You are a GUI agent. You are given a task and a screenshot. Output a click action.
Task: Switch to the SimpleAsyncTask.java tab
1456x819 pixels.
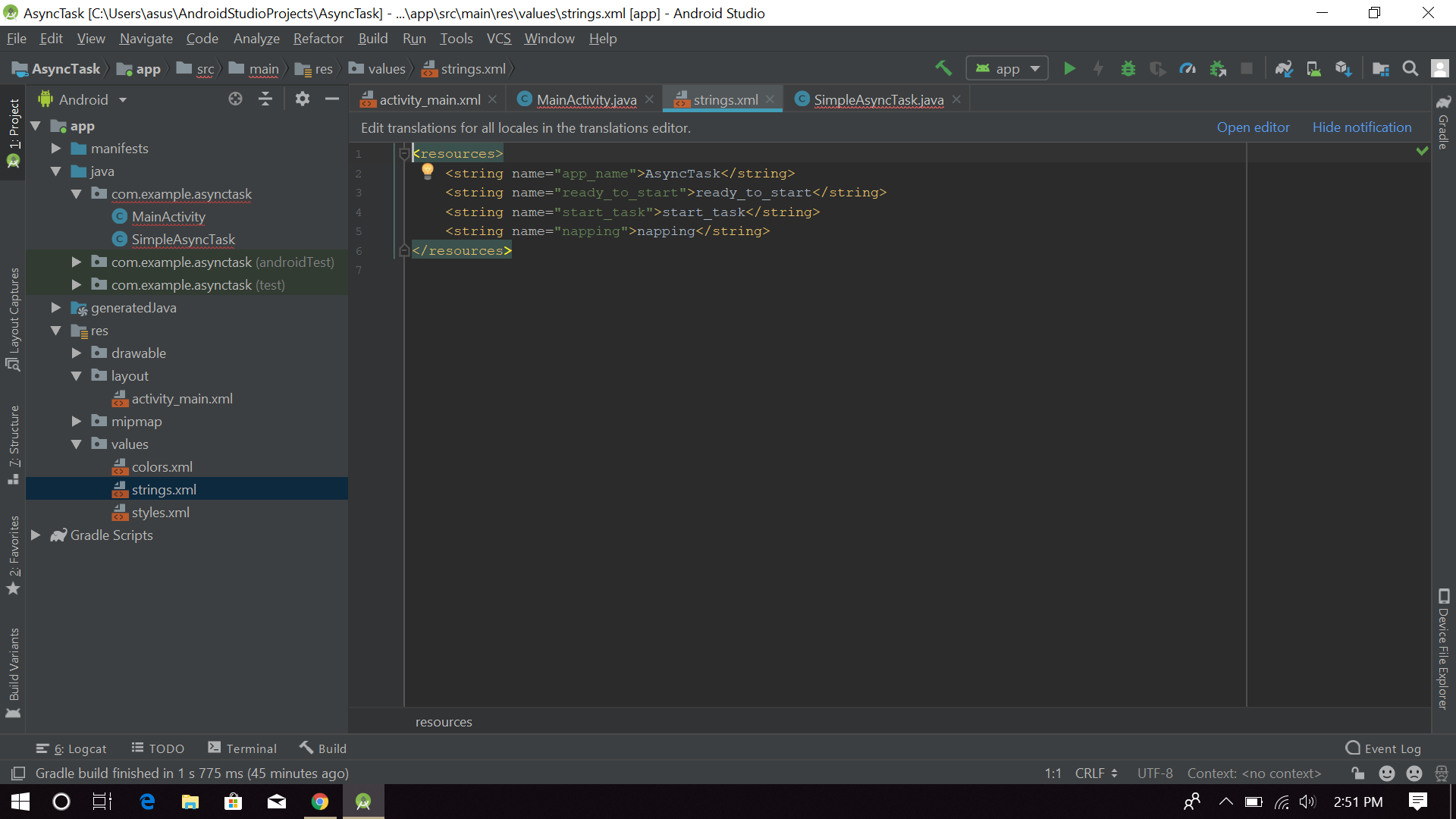(x=878, y=99)
